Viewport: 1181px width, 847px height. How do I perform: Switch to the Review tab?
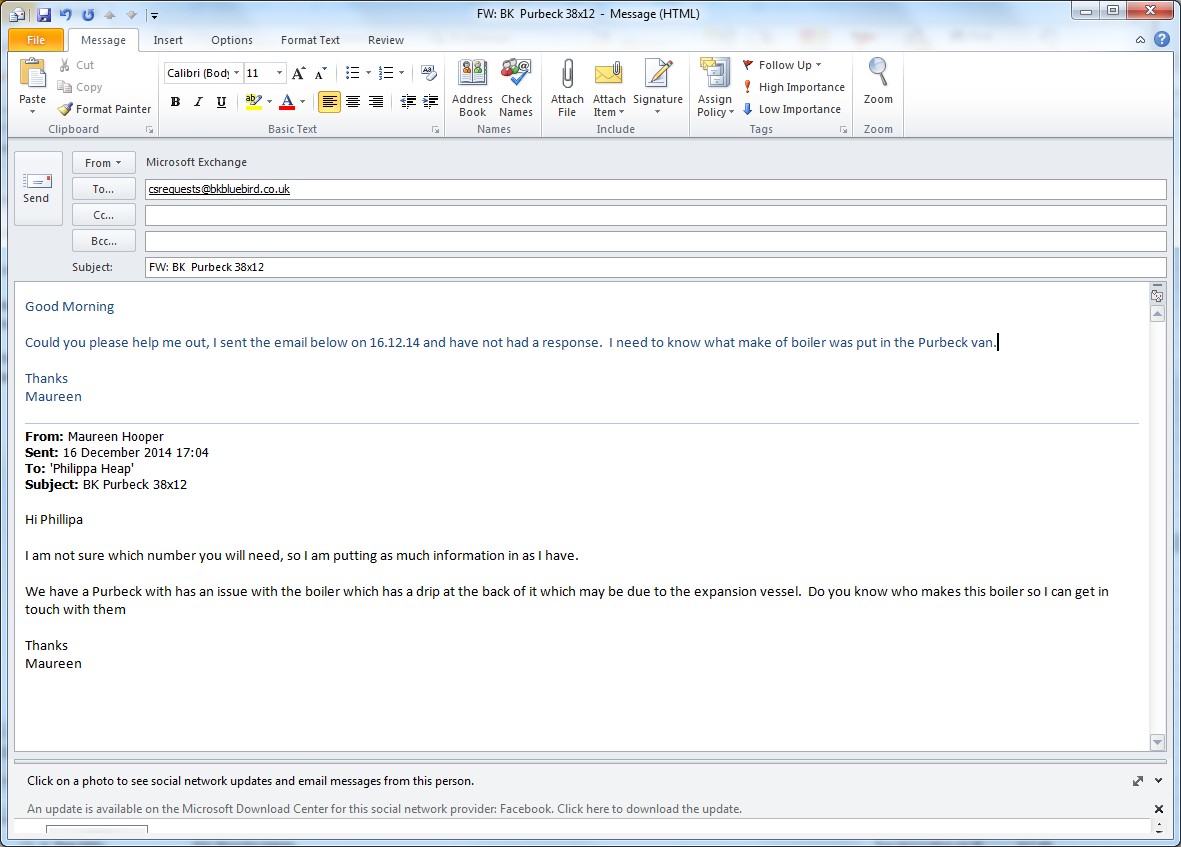(386, 40)
